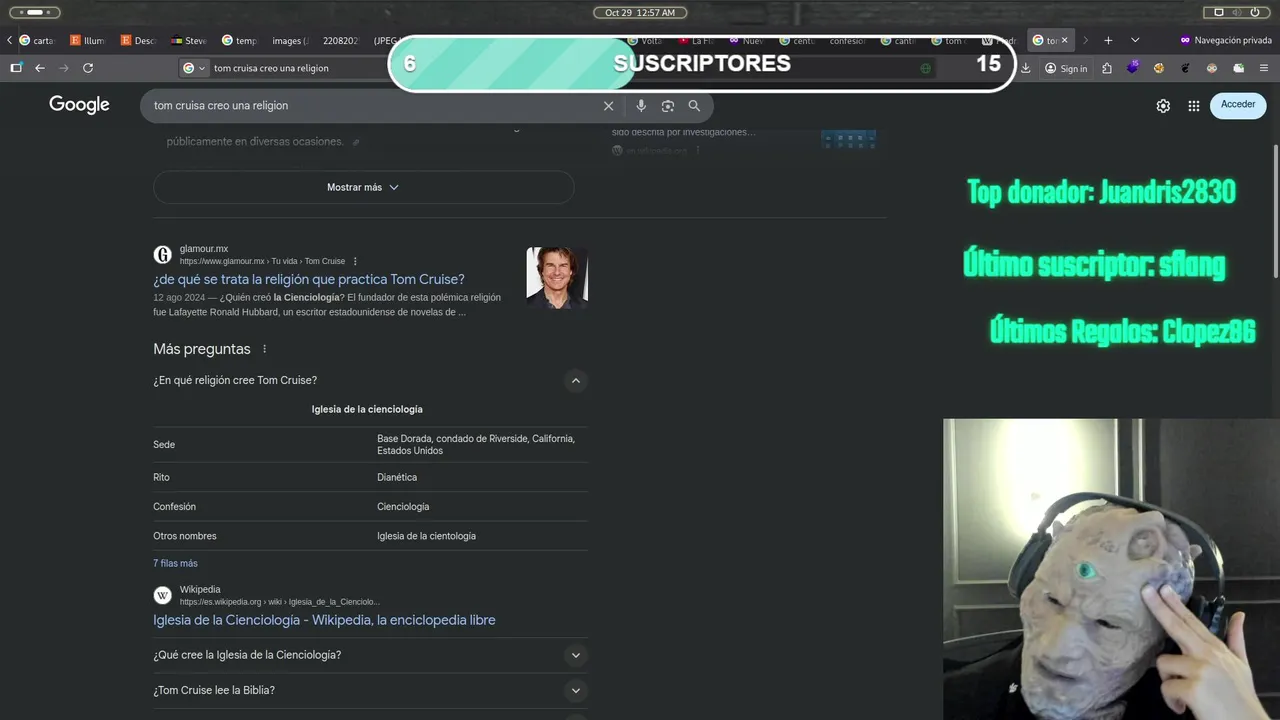Open the Oct 29 clock in top bar

click(640, 12)
